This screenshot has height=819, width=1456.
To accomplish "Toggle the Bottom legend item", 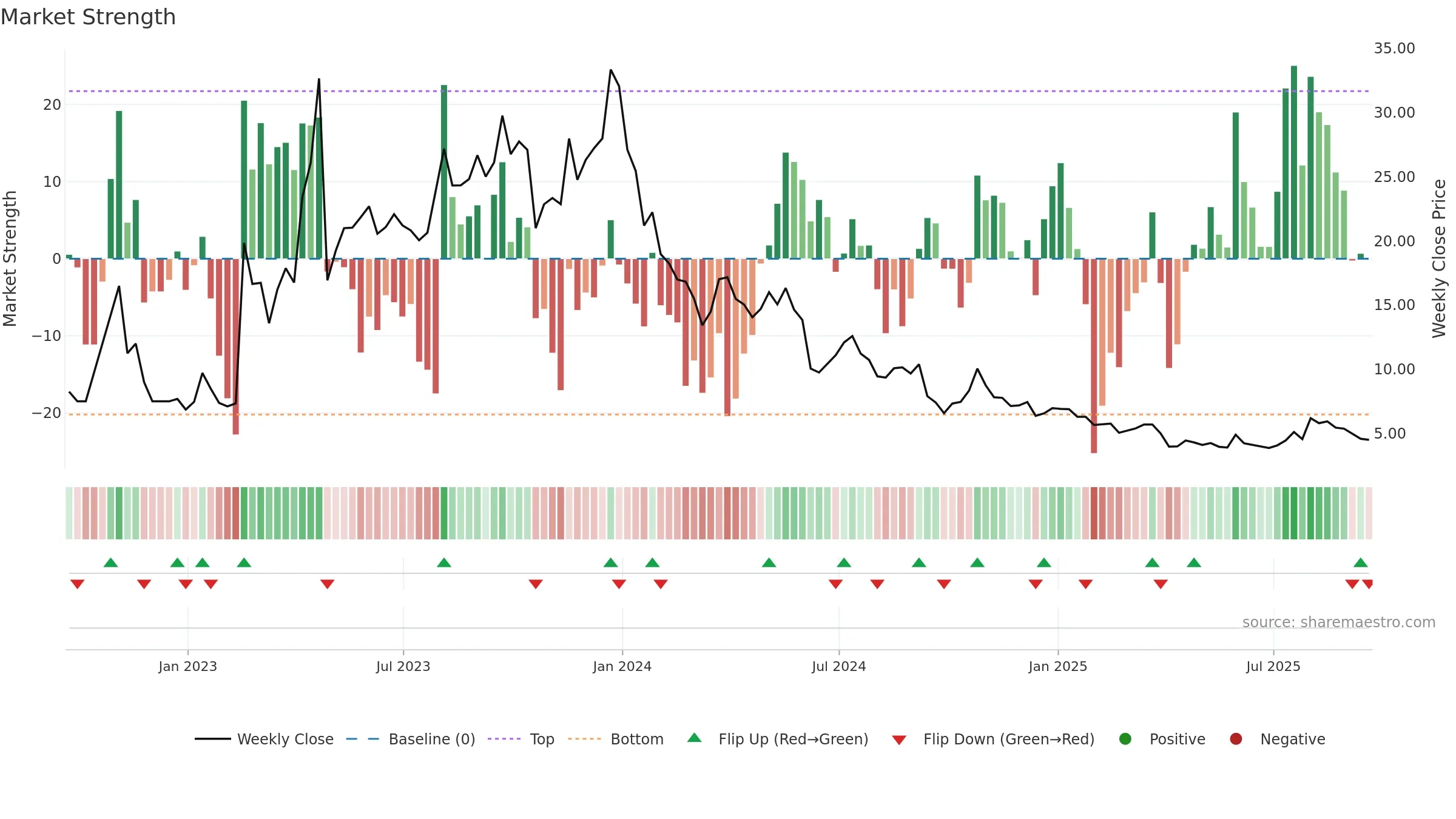I will 616,739.
